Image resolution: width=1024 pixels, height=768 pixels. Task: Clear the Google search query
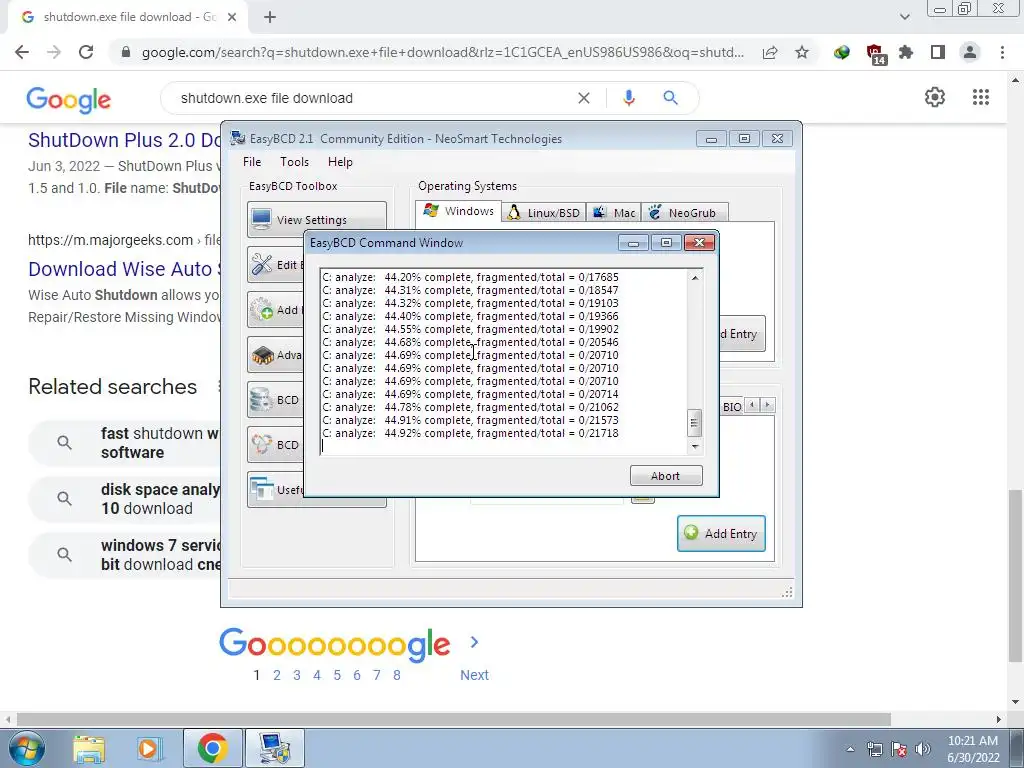584,98
